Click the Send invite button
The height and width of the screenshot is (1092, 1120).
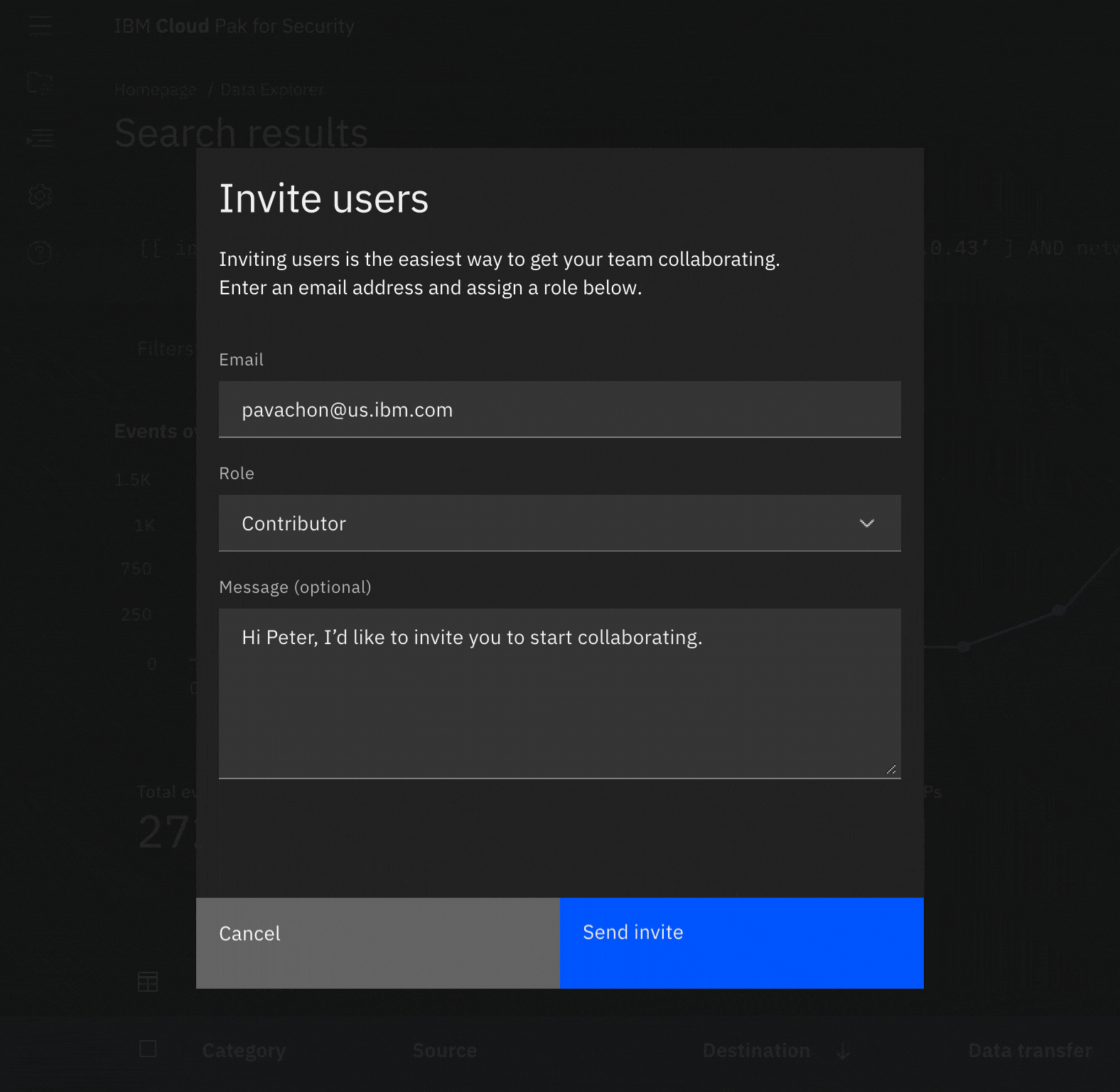click(x=741, y=943)
